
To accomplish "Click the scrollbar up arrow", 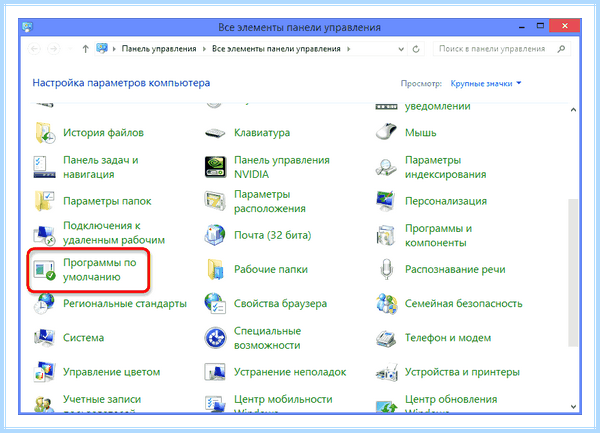I will pyautogui.click(x=573, y=110).
